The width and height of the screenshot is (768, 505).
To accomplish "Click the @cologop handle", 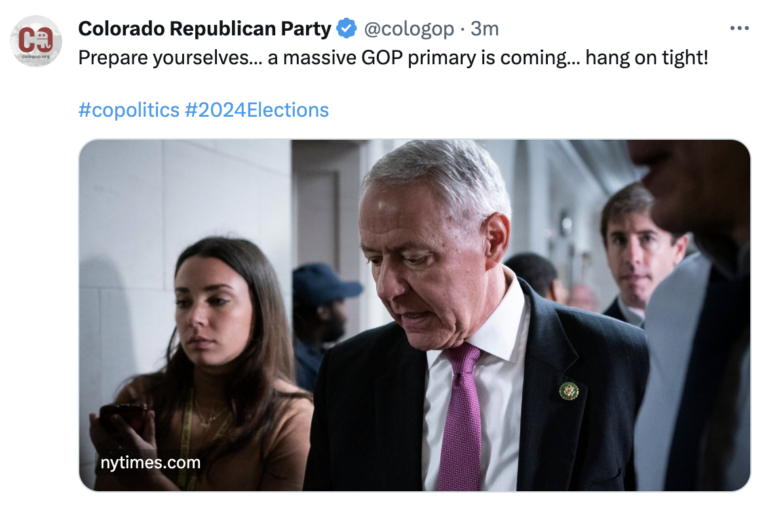I will 409,28.
